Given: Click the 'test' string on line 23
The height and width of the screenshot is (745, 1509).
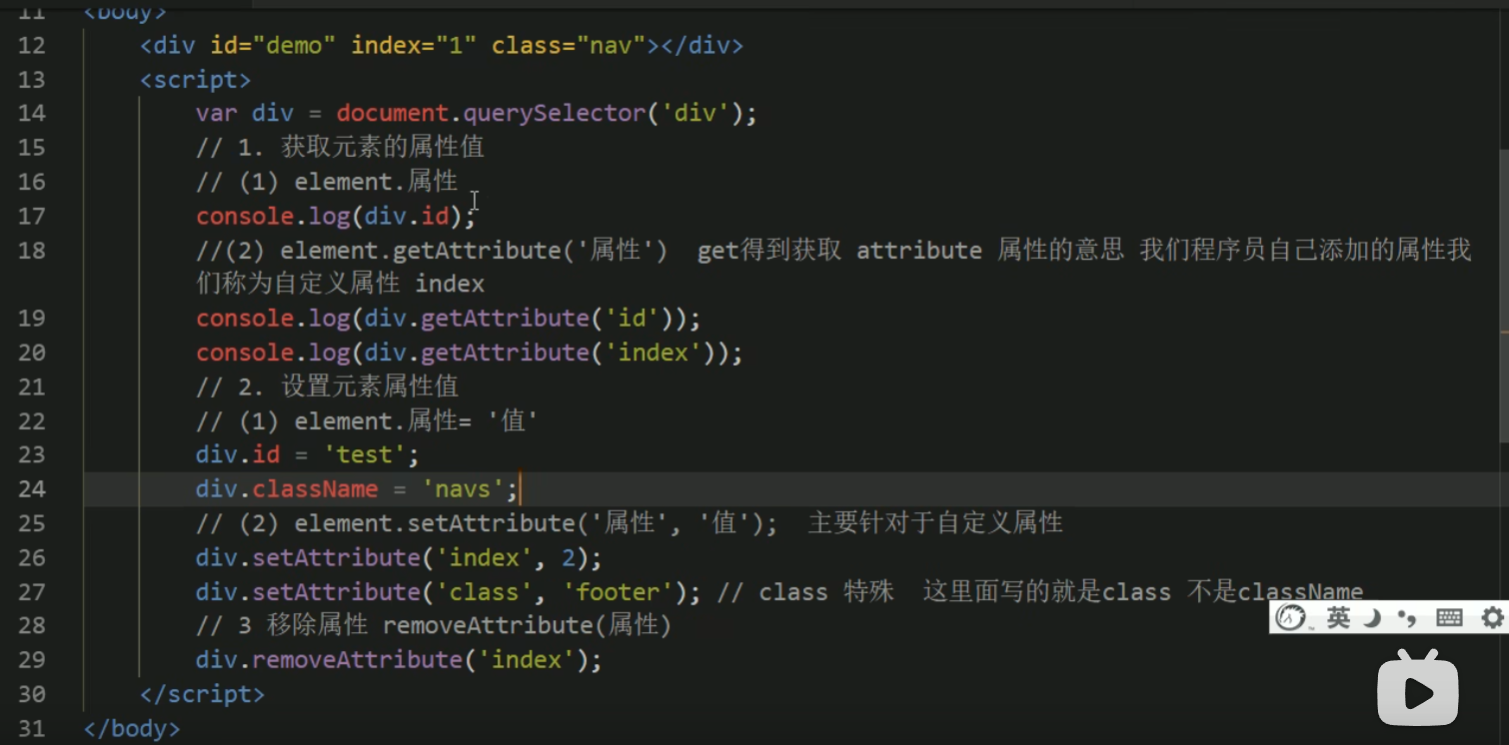Looking at the screenshot, I should [364, 455].
